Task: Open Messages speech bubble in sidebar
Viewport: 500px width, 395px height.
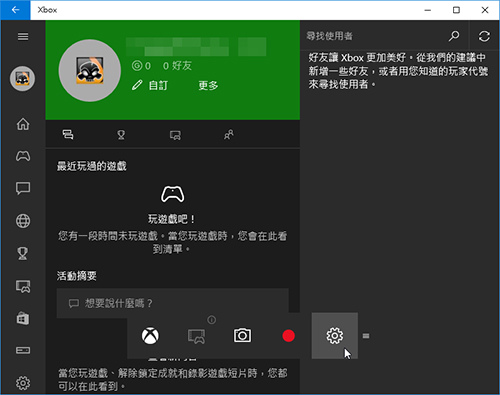Action: click(x=23, y=188)
